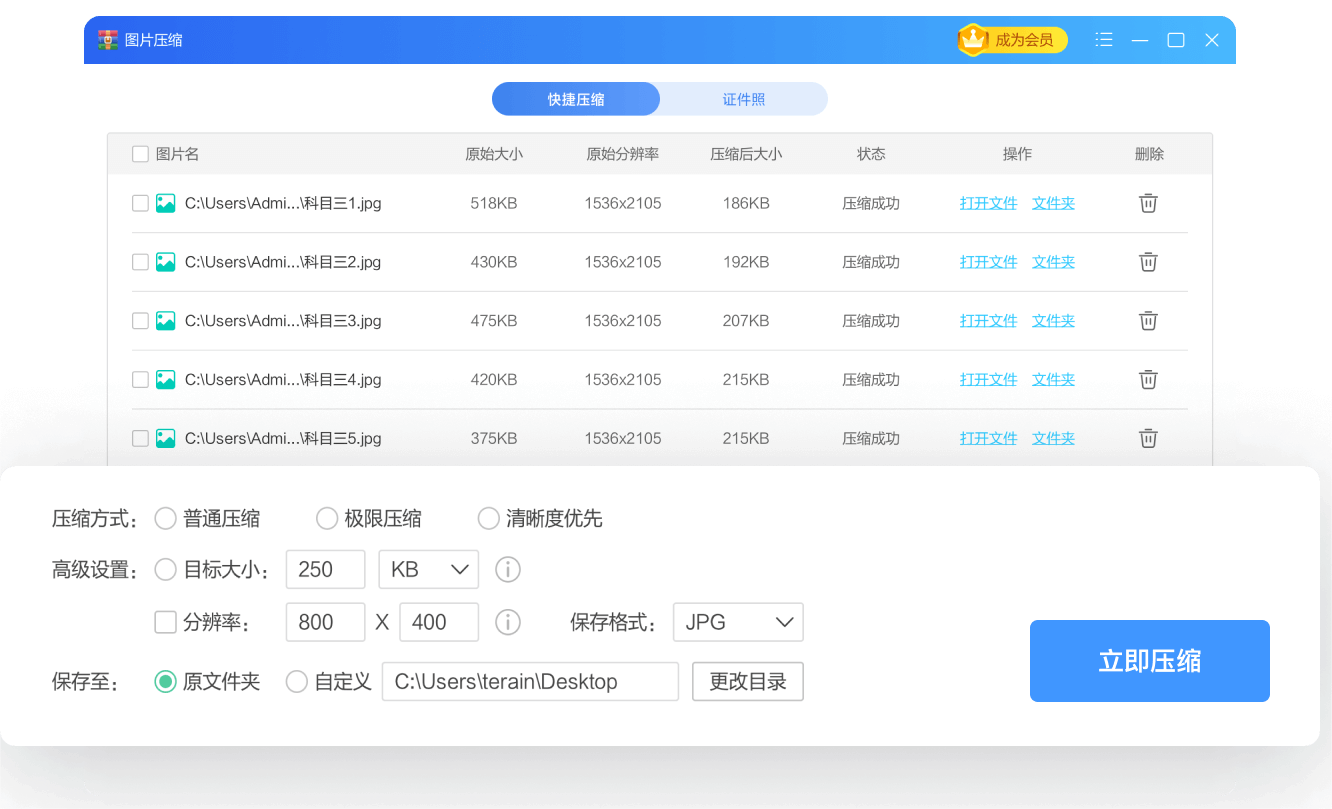
Task: Check the box for 科目三2.jpg
Action: click(140, 262)
